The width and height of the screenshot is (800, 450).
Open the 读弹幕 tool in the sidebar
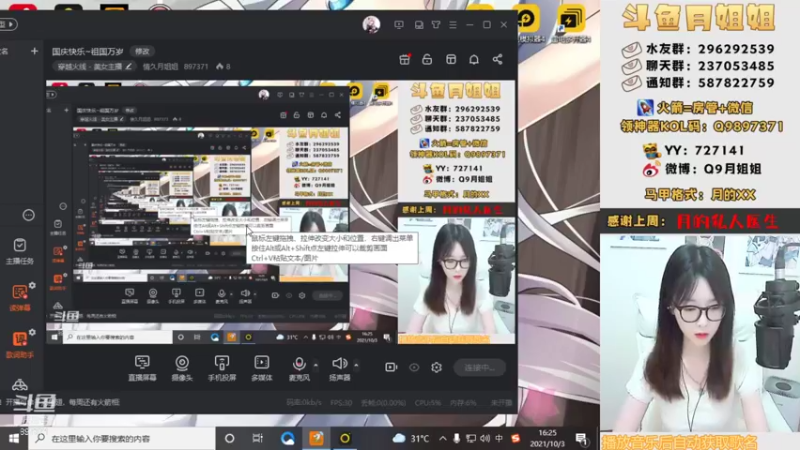19,297
